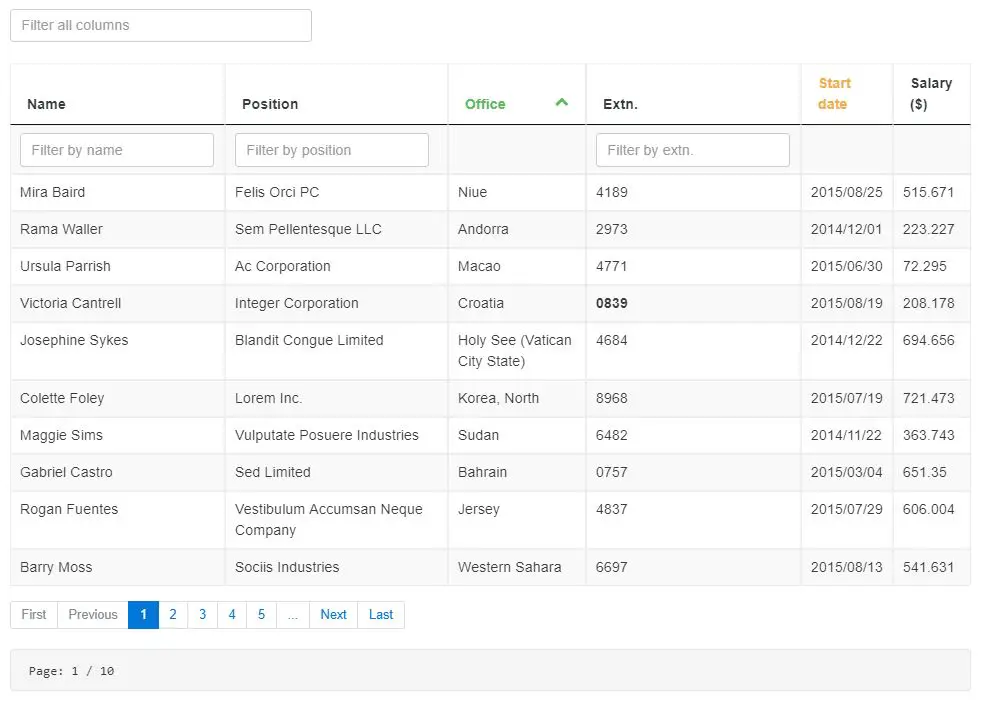Click the First page button
984x702 pixels.
(x=33, y=614)
